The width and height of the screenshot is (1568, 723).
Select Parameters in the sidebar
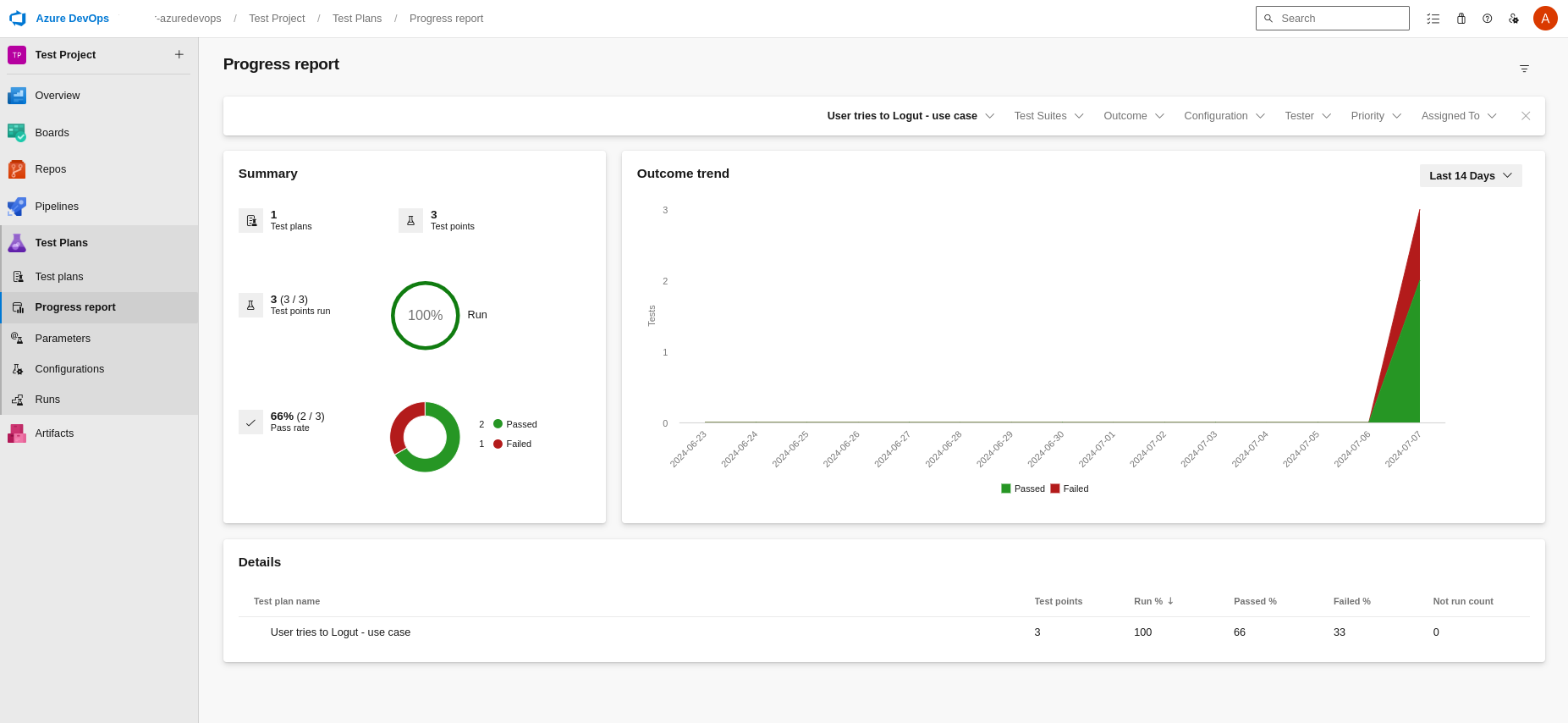63,339
